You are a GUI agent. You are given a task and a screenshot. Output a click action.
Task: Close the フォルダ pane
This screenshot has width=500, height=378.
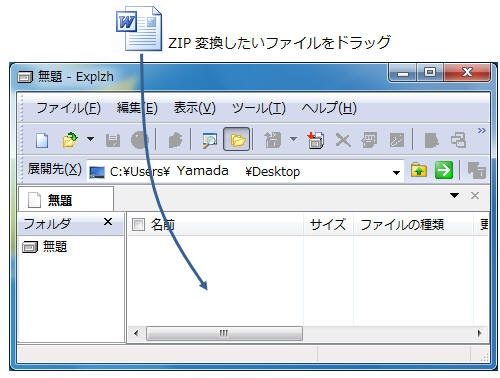pos(108,222)
